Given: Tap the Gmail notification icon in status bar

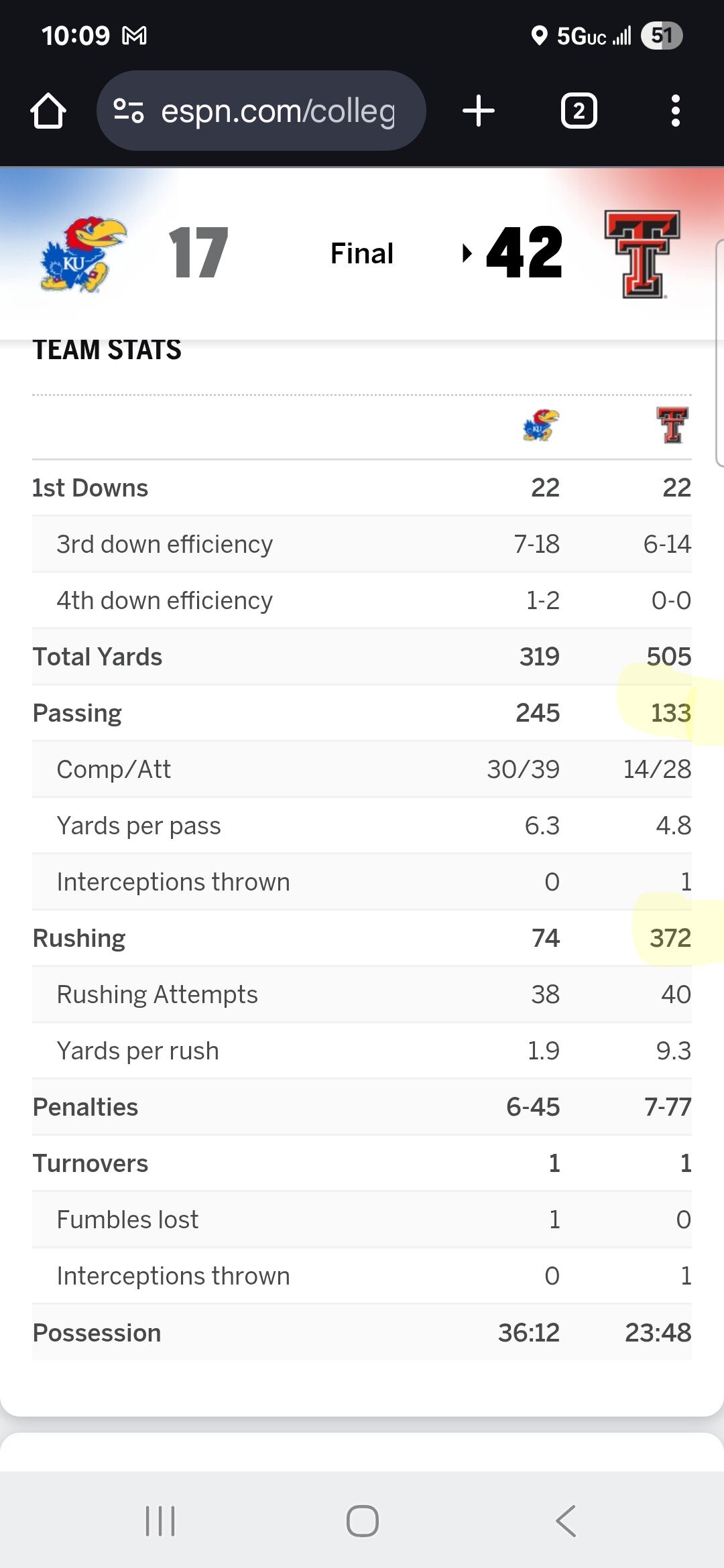Looking at the screenshot, I should click(135, 36).
